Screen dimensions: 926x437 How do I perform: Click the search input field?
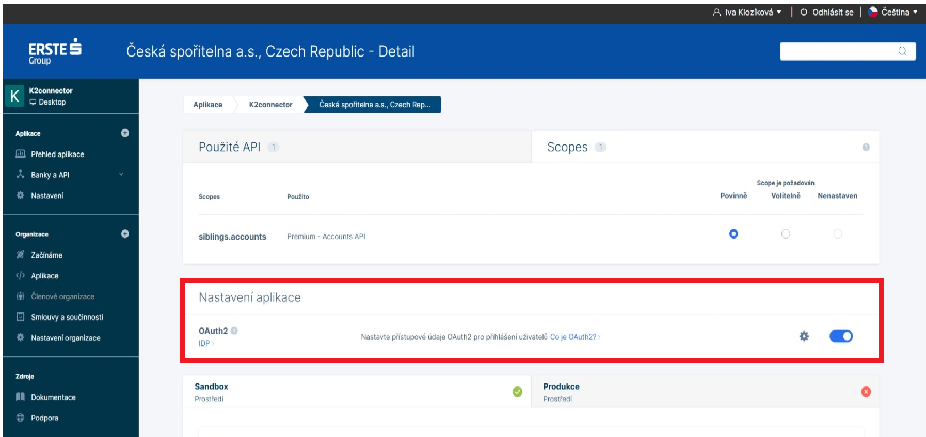tap(847, 51)
